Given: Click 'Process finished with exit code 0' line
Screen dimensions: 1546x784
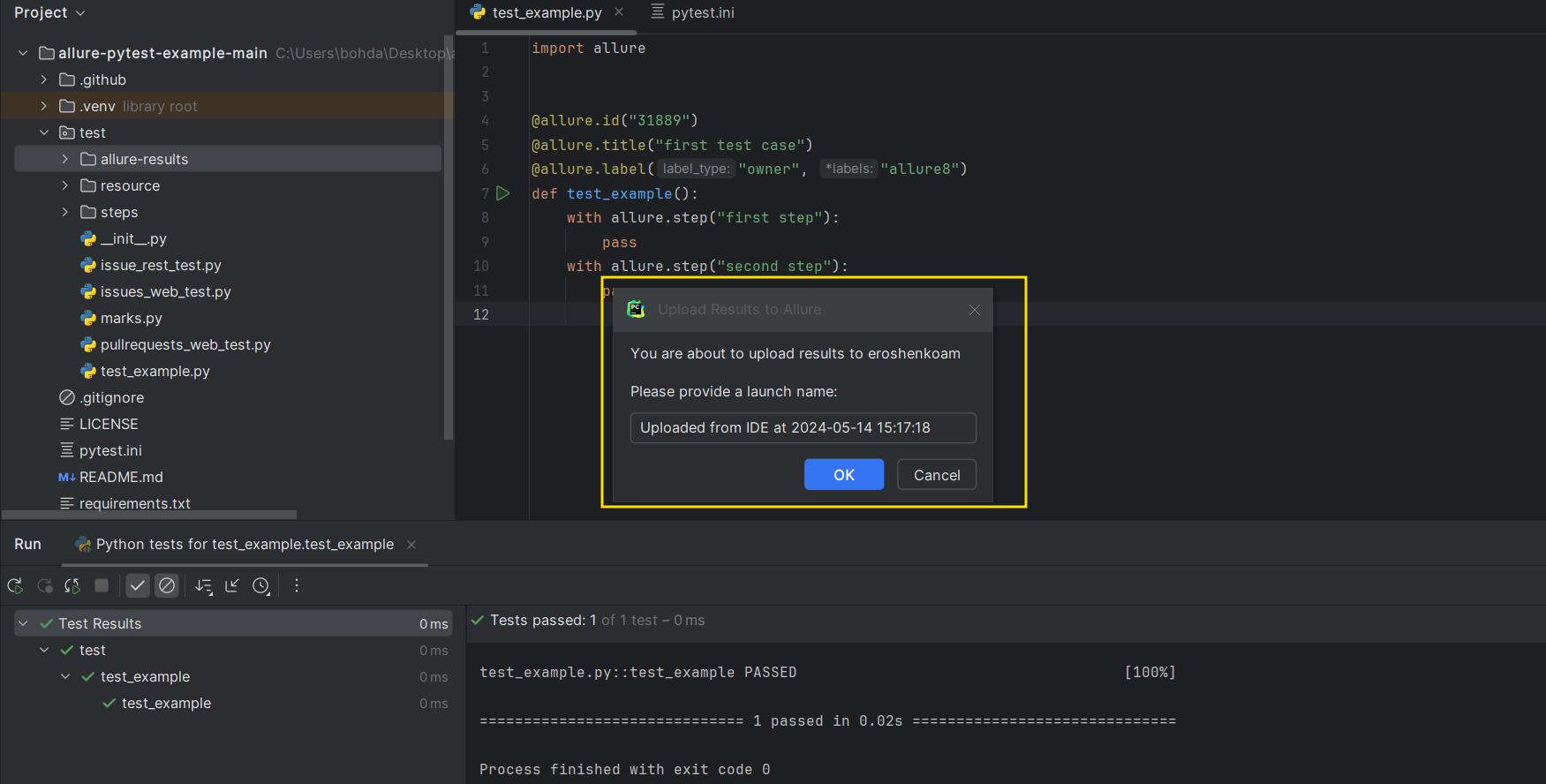Looking at the screenshot, I should tap(625, 769).
